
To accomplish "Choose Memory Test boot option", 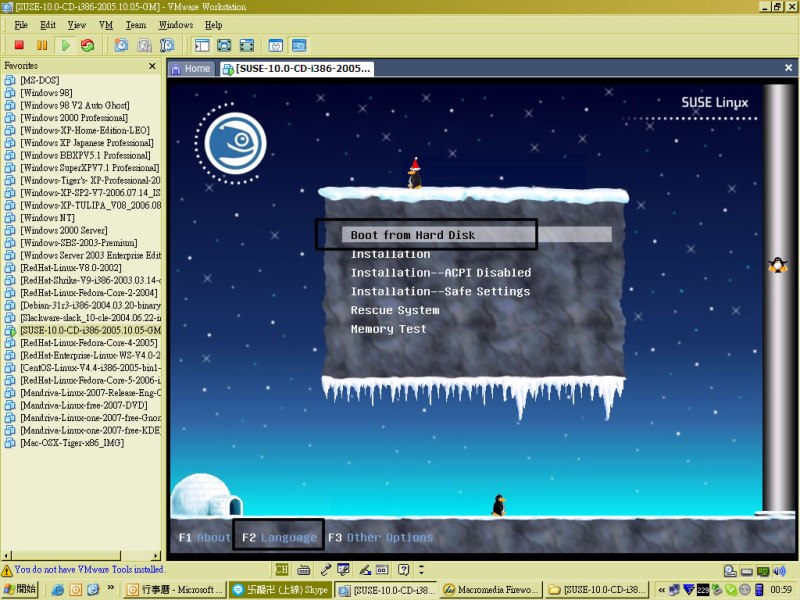I will pos(388,329).
